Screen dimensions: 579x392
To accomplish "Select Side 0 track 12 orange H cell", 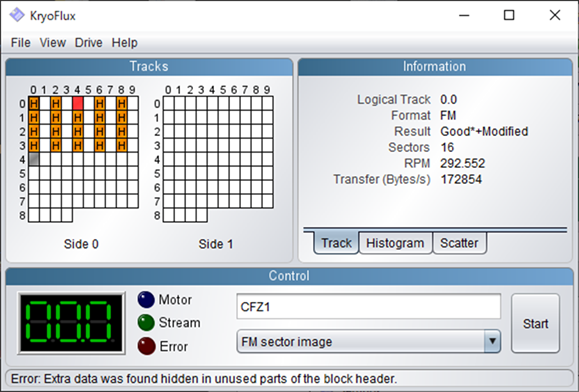I will pos(56,117).
